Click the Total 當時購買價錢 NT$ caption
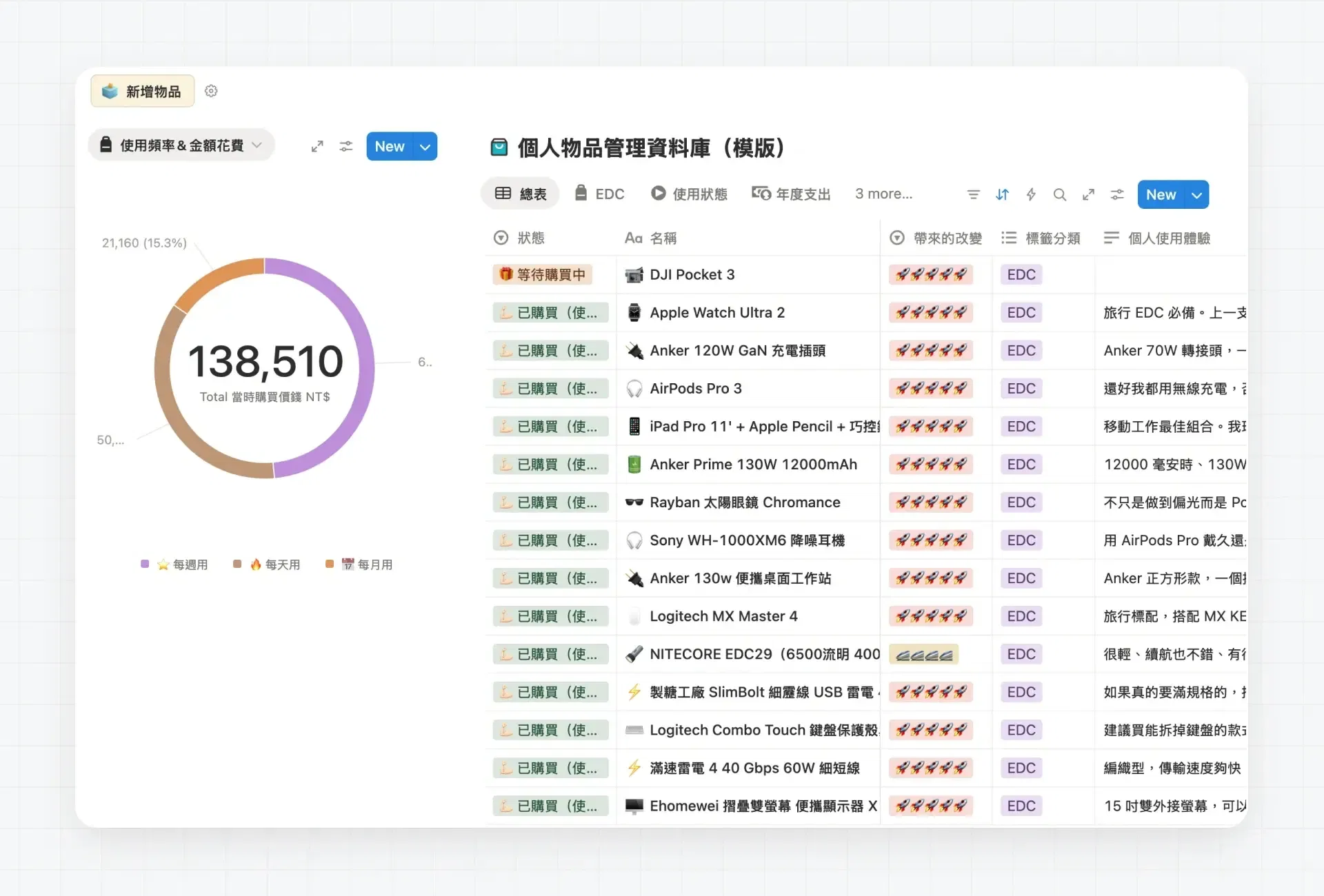 [x=265, y=397]
